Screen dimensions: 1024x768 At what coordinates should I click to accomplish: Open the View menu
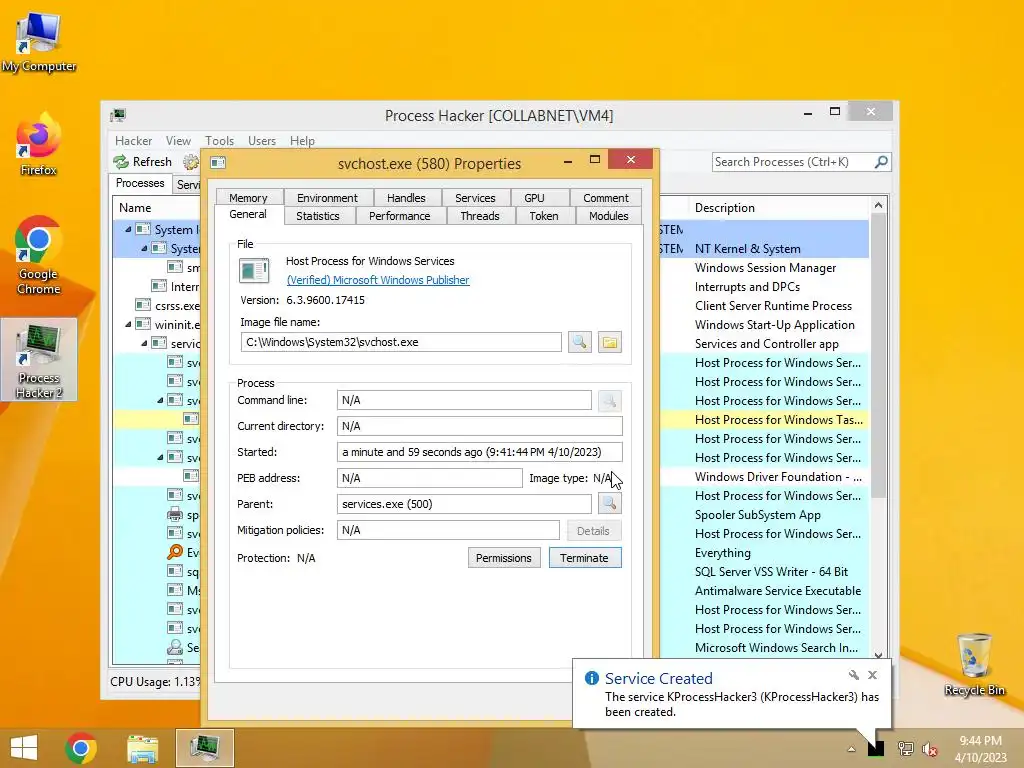(x=178, y=140)
